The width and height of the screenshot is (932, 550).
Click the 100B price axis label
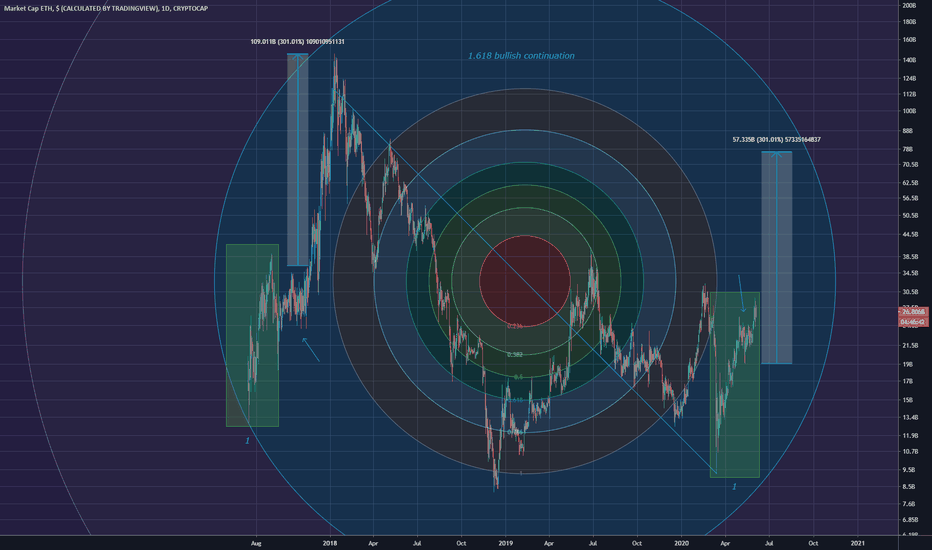[909, 111]
